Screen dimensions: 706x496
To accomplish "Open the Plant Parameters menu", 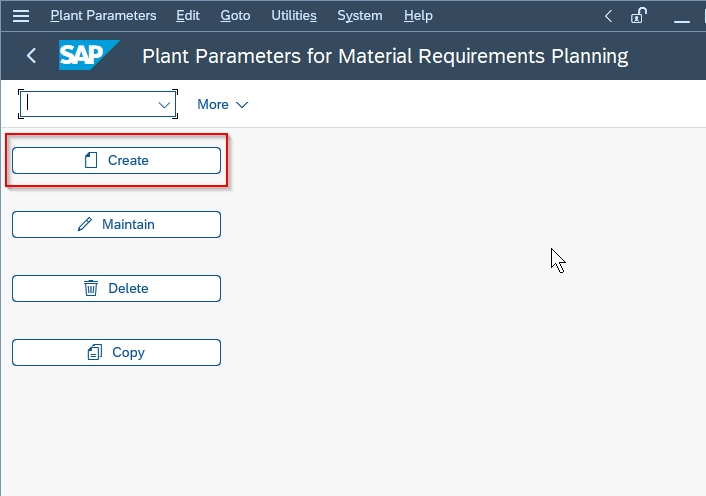I will (103, 16).
